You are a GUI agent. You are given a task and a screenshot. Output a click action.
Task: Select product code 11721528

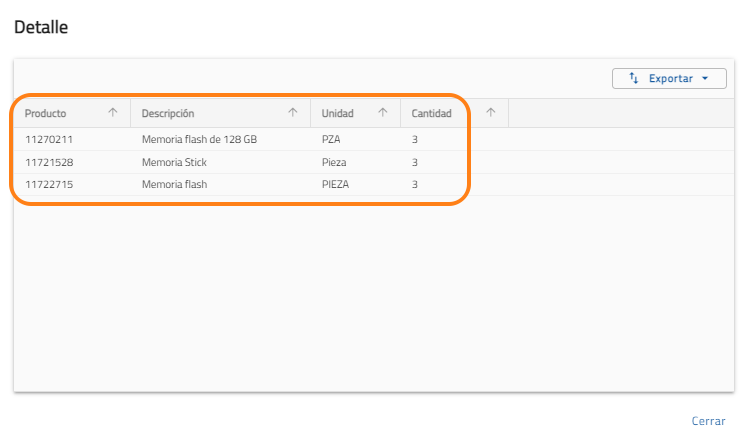pyautogui.click(x=49, y=162)
